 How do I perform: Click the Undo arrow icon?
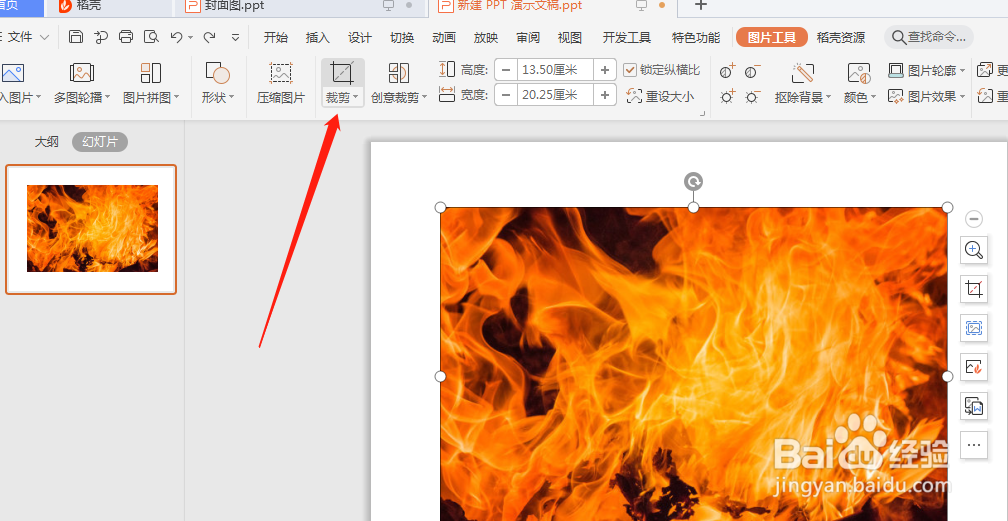[177, 37]
